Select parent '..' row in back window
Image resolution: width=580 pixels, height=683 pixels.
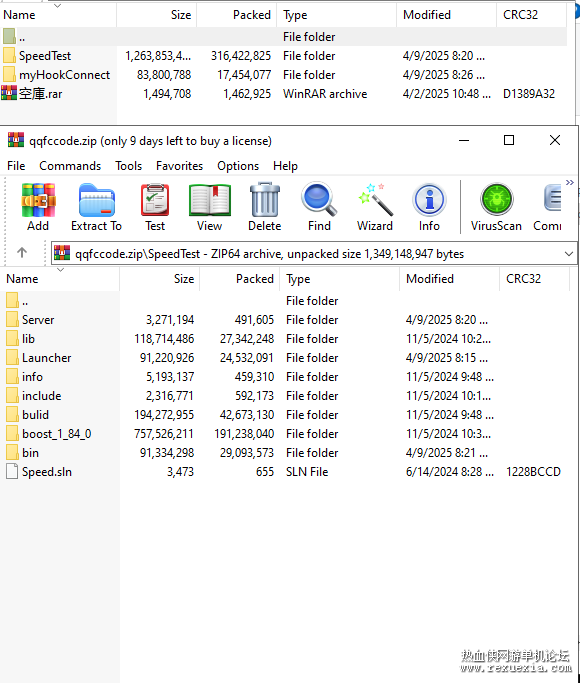pyautogui.click(x=283, y=37)
